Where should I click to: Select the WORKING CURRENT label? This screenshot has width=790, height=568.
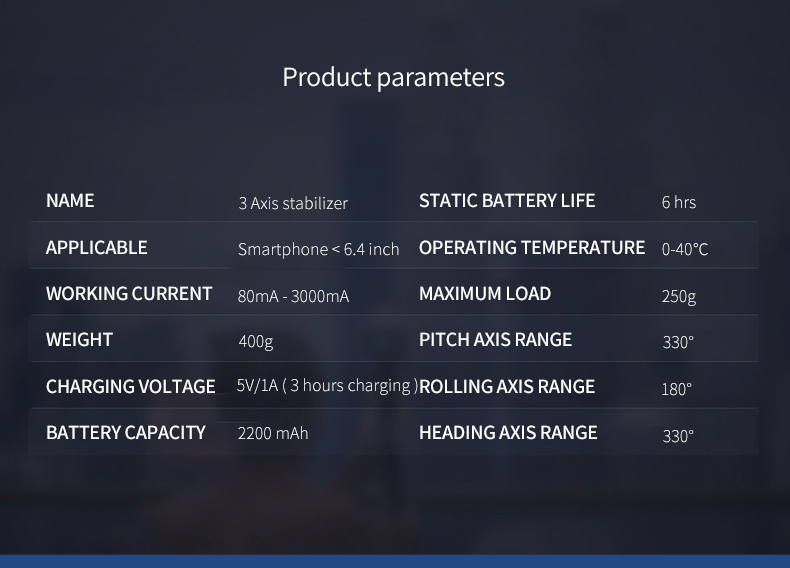129,294
